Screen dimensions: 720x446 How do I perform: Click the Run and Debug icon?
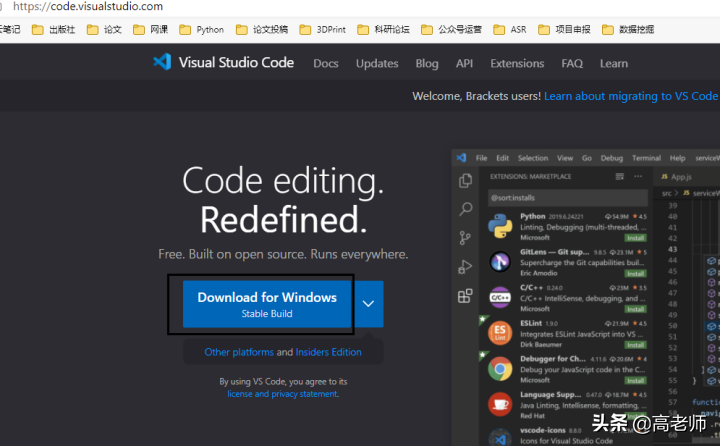click(465, 267)
